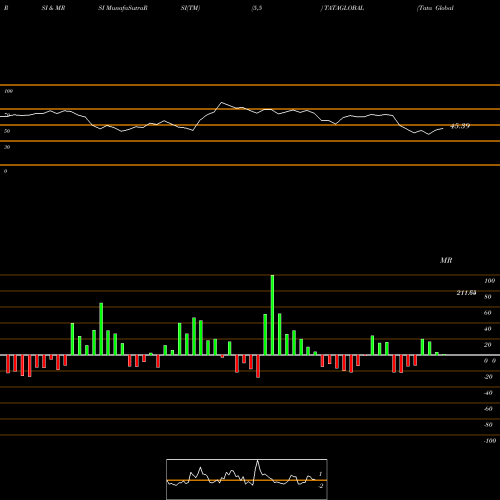The image size is (500, 500).
Task: Click the MR axis -100 label
Action: tap(490, 441)
